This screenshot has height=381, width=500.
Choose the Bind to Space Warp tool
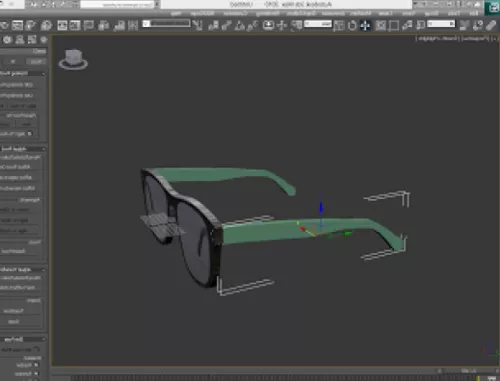pos(464,25)
